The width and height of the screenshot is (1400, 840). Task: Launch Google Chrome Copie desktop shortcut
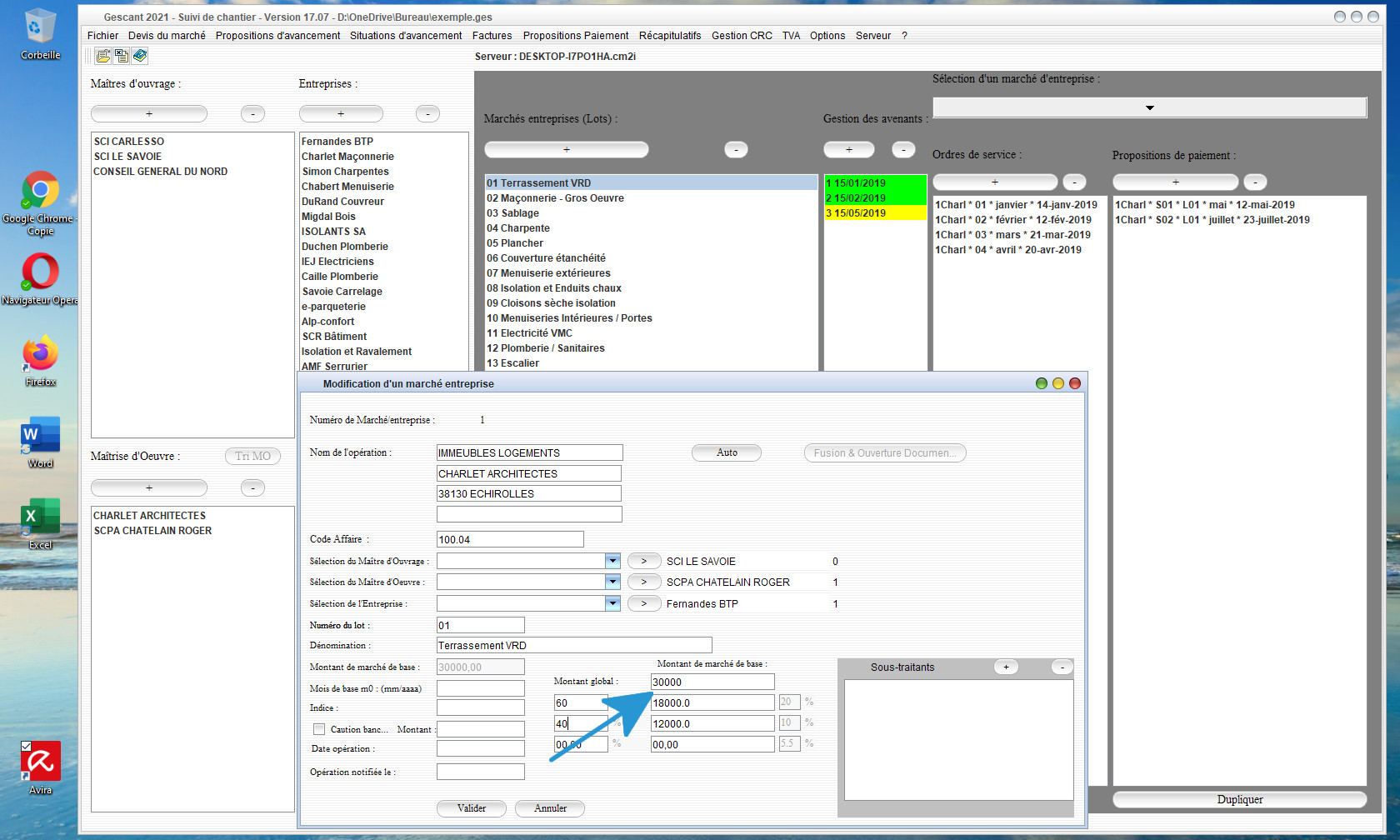pyautogui.click(x=40, y=203)
